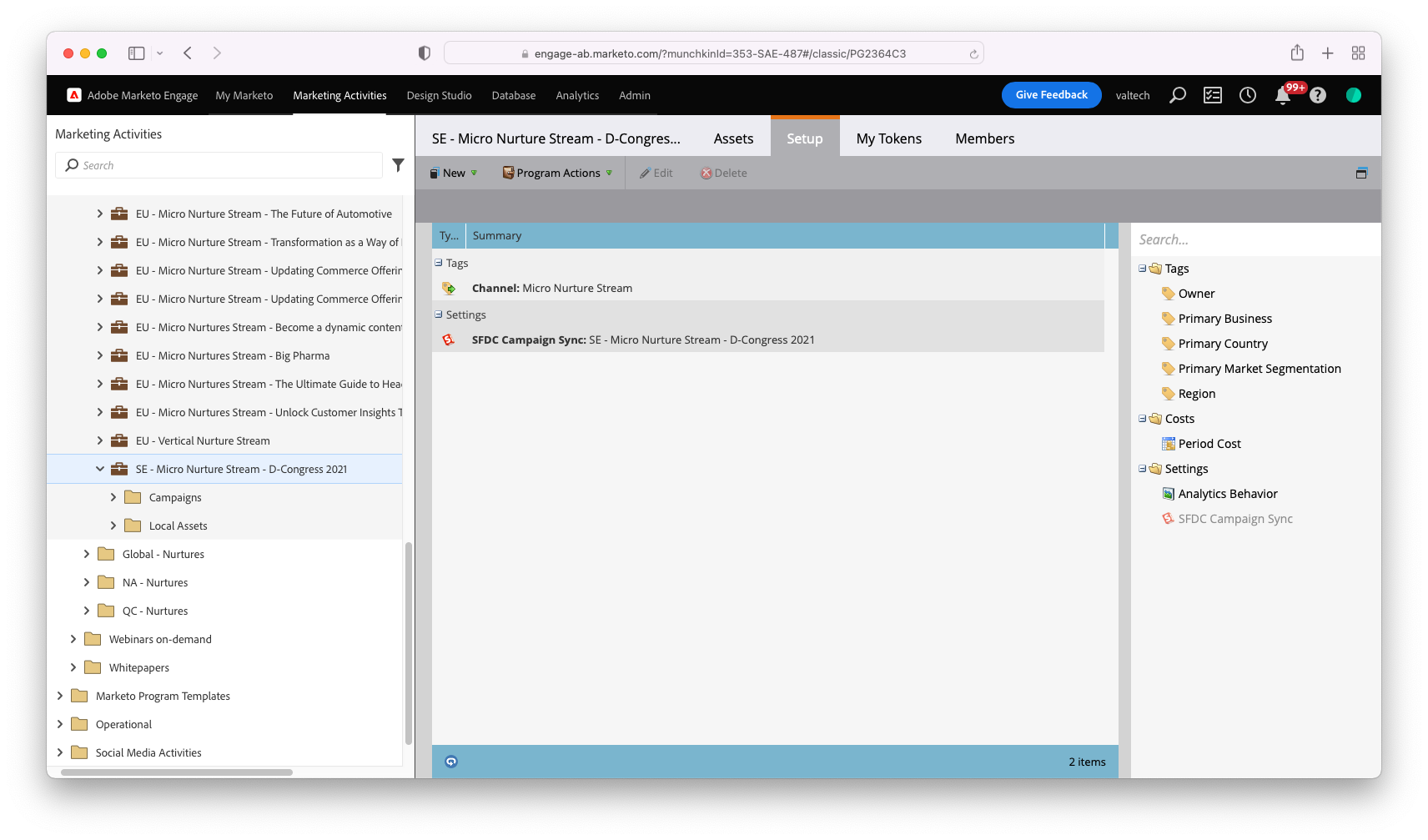Click the Region tag icon
1428x840 pixels.
(x=1169, y=394)
